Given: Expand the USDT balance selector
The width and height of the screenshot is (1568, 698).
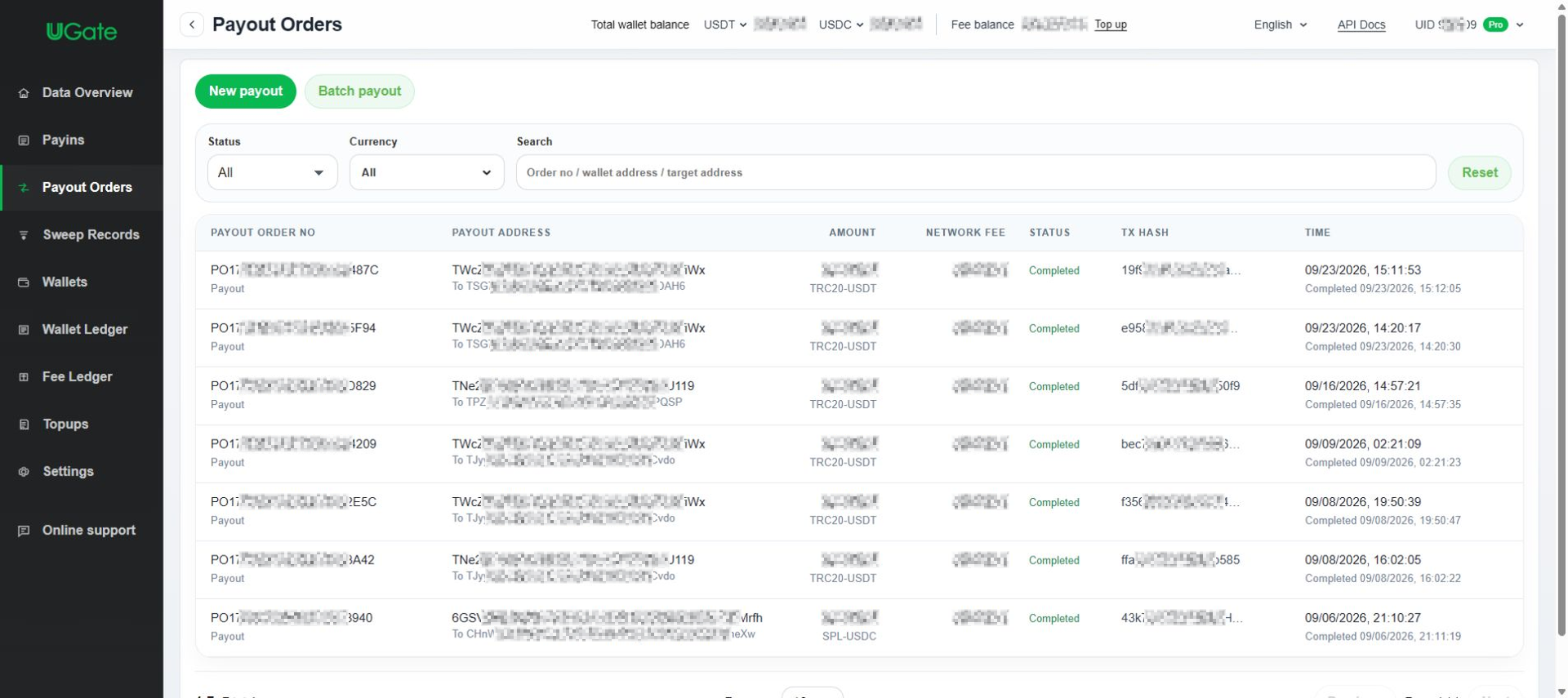Looking at the screenshot, I should [725, 24].
